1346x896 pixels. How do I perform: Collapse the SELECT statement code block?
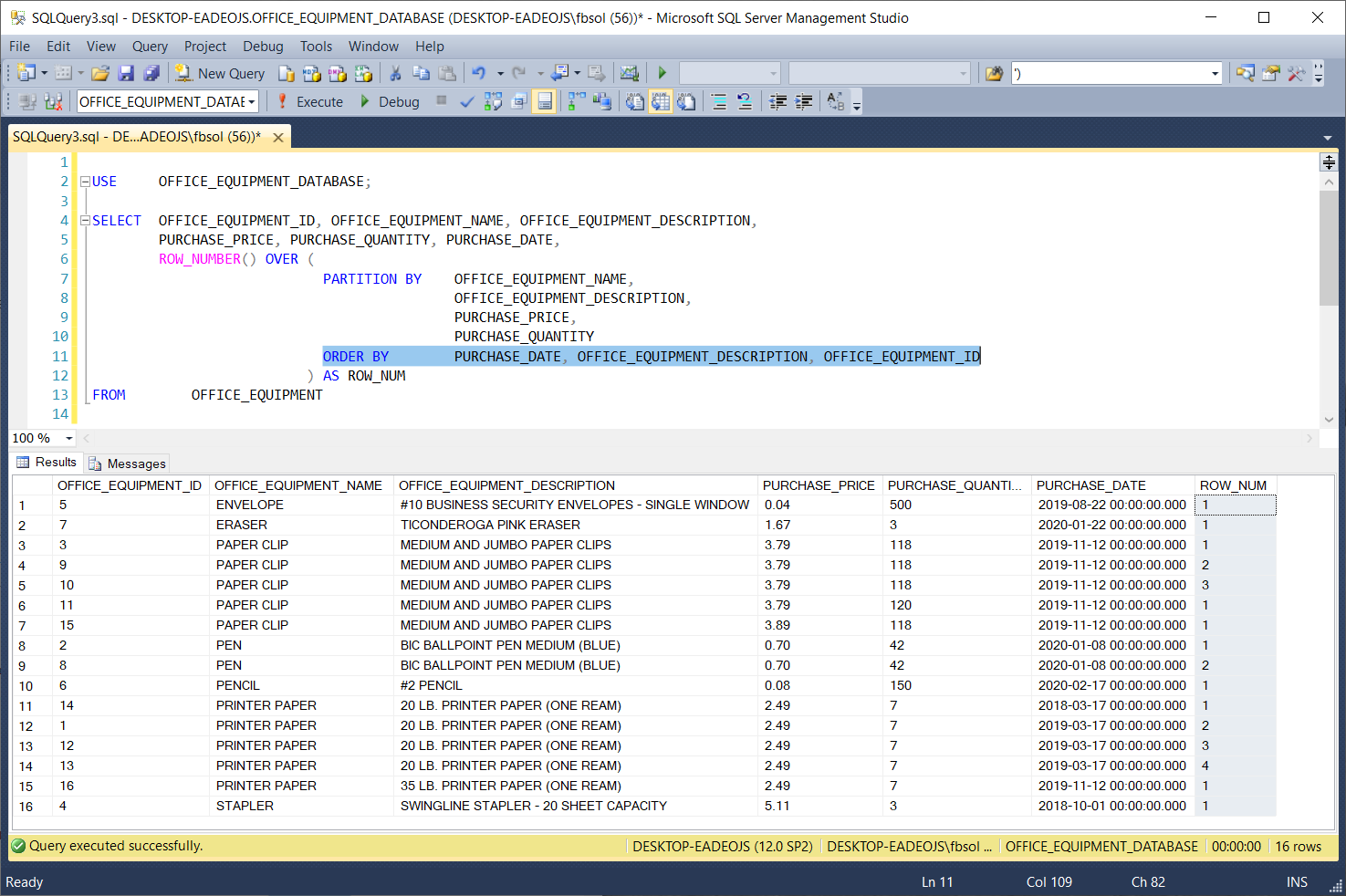[x=85, y=221]
